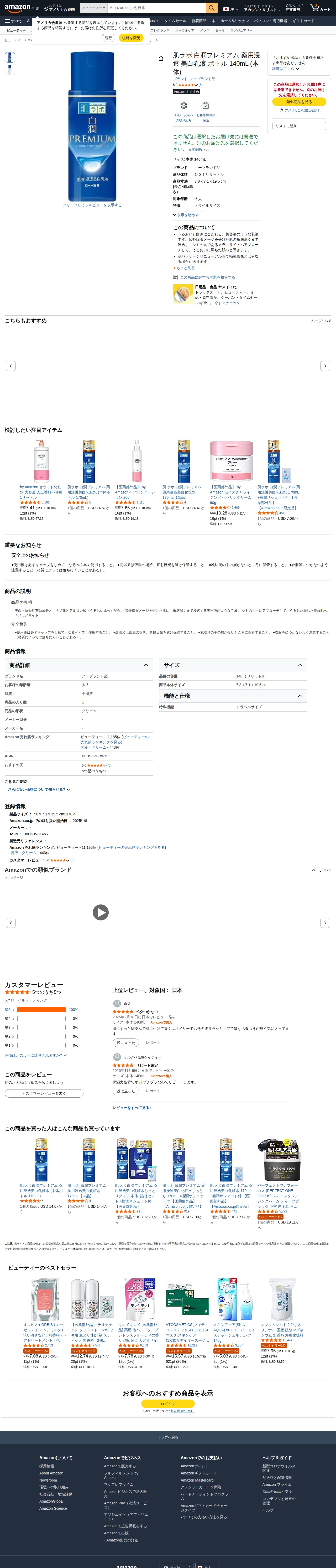
Task: Click トップへ戻る bar
Action: point(168,1437)
